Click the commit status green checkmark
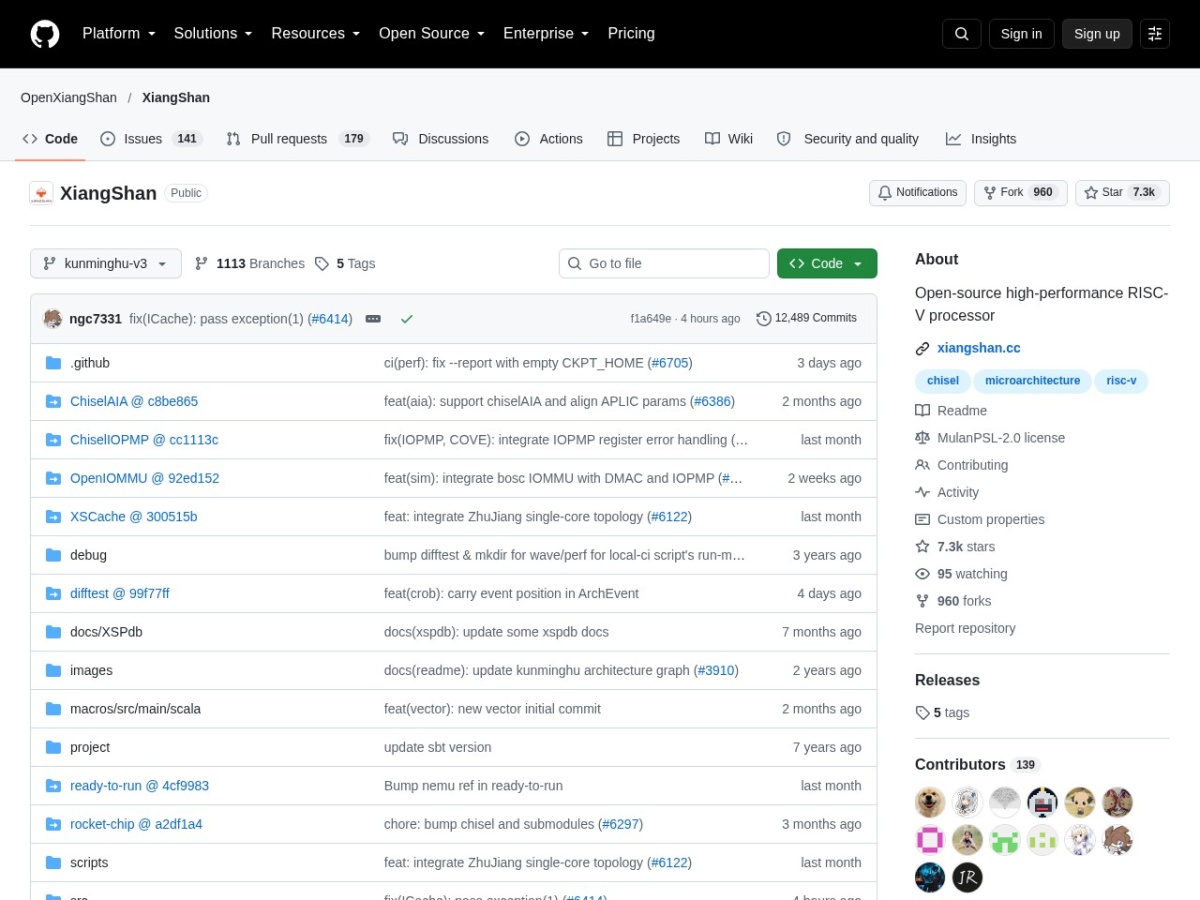The image size is (1200, 900). (407, 319)
